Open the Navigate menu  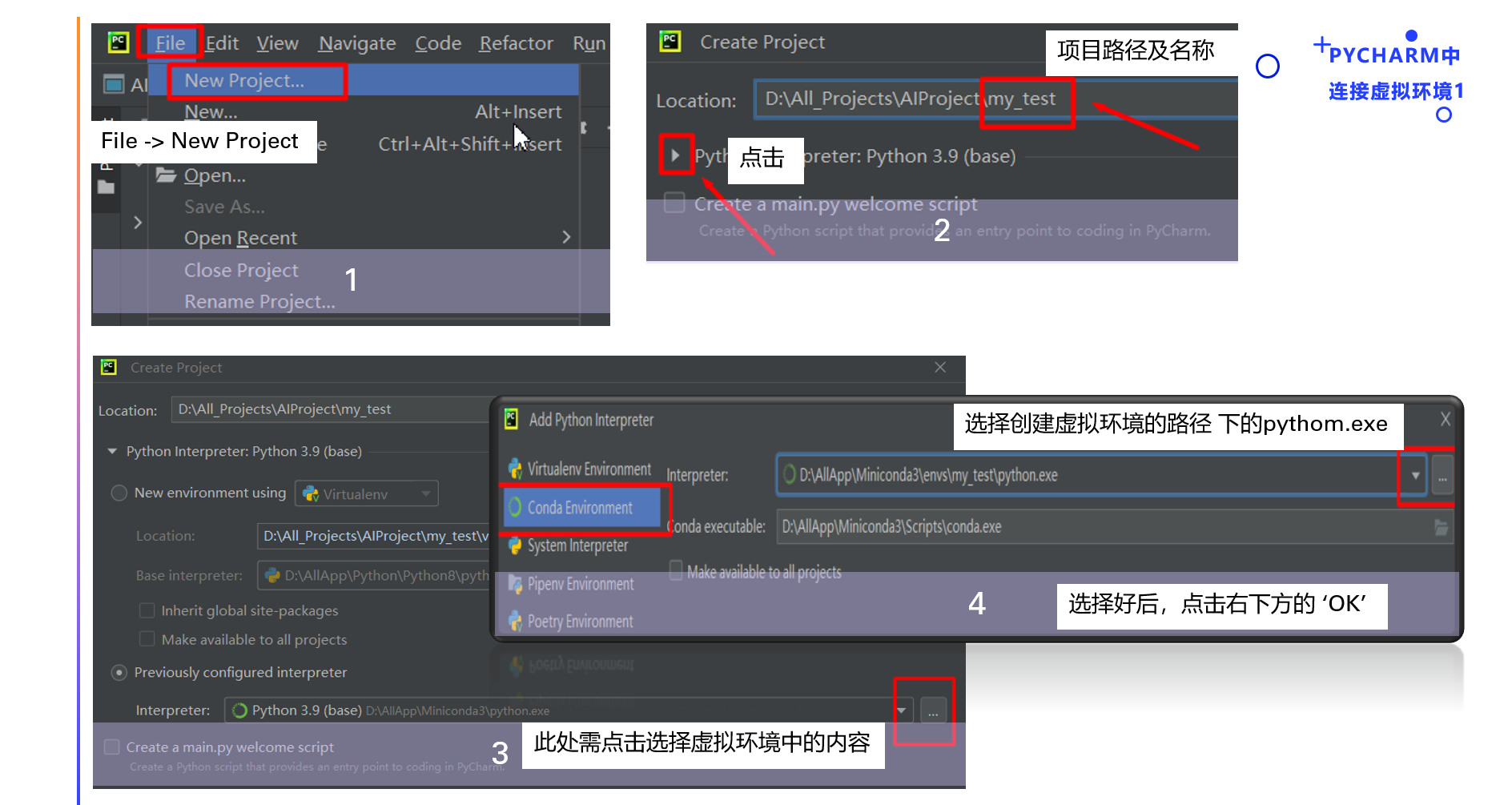tap(357, 43)
